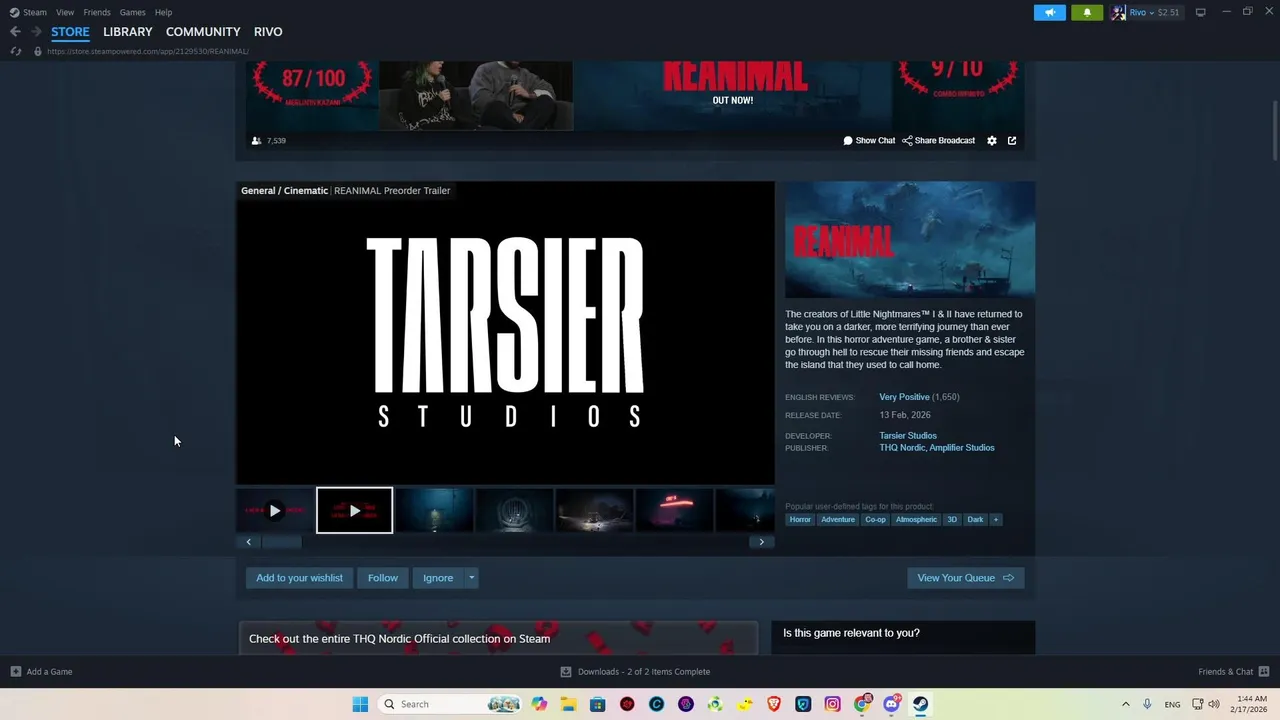Viewport: 1280px width, 720px height.
Task: Open the Friends & Chat icon
Action: [x=1263, y=672]
